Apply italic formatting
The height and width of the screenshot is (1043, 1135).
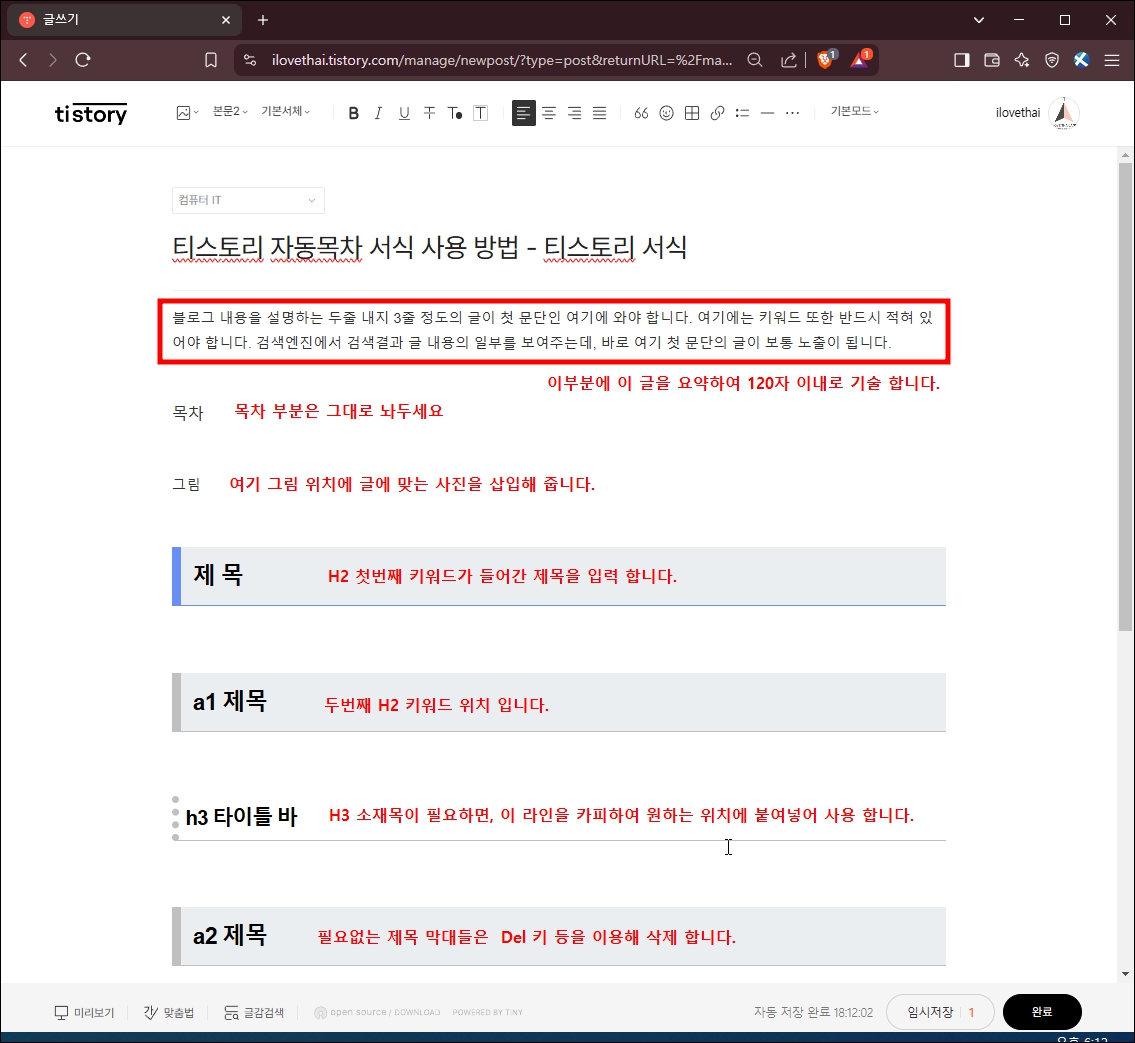click(x=378, y=112)
